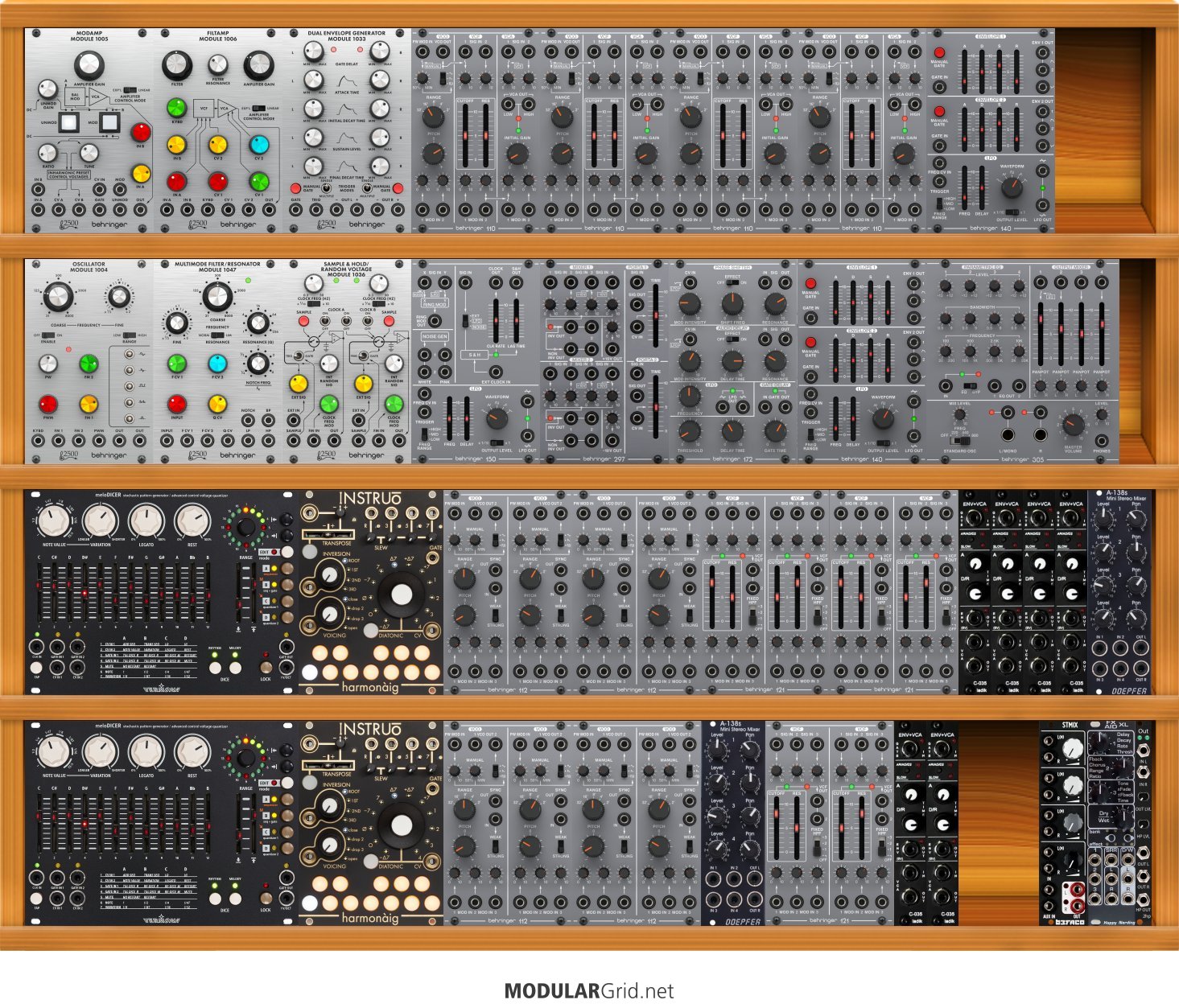Click the cyan F CV 2 knob on Module 1047
Screen dimensions: 1179x1008
point(217,364)
